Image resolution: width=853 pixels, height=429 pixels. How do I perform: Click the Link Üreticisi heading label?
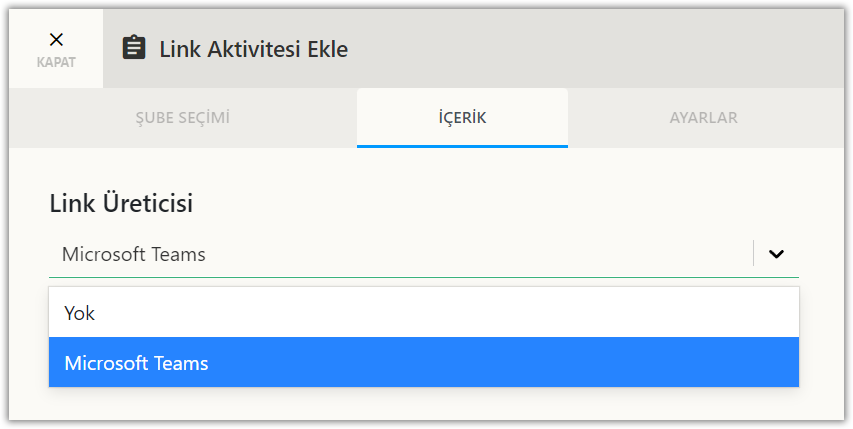(121, 203)
